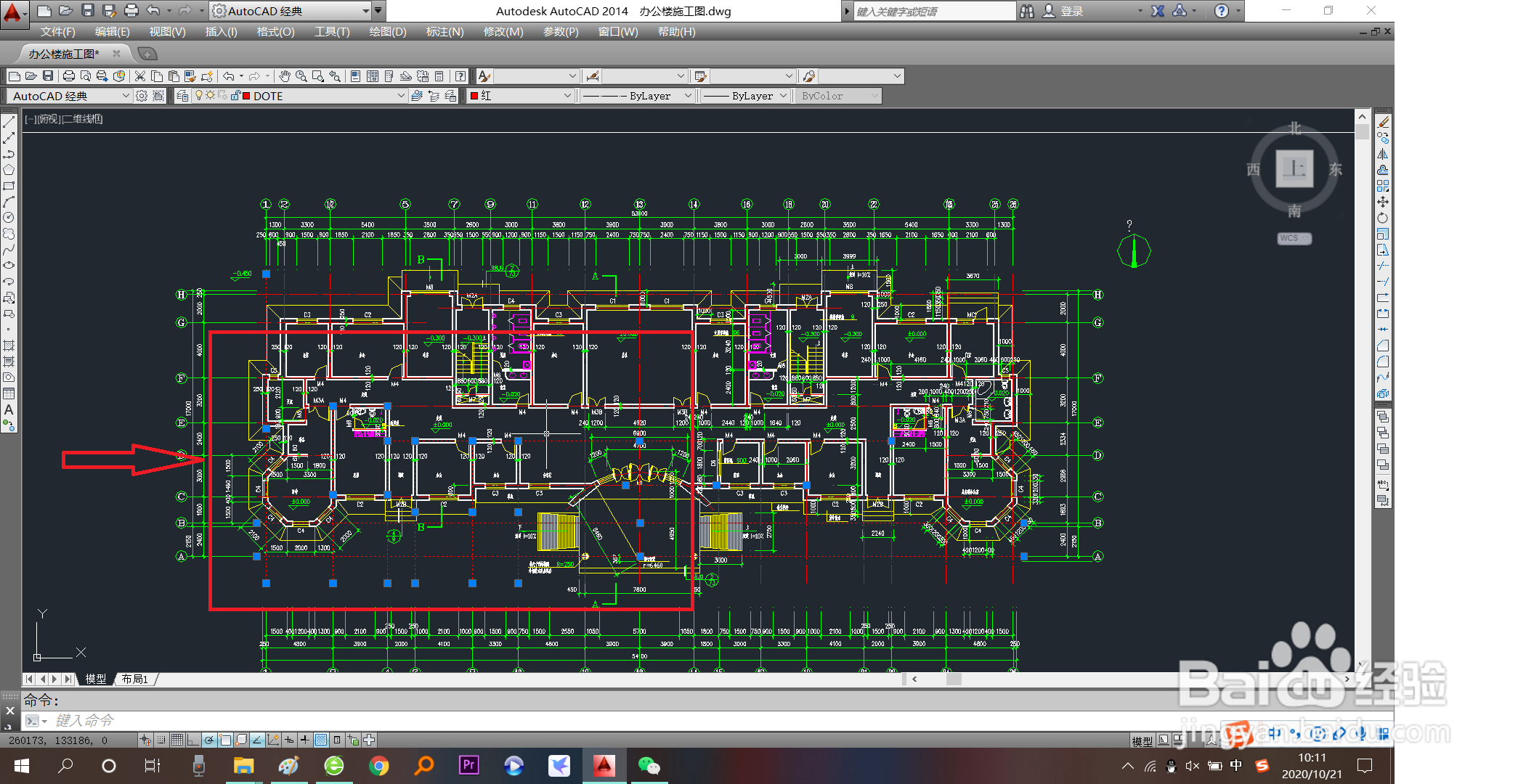Click the Plot (print) icon in standard toolbar

[69, 76]
